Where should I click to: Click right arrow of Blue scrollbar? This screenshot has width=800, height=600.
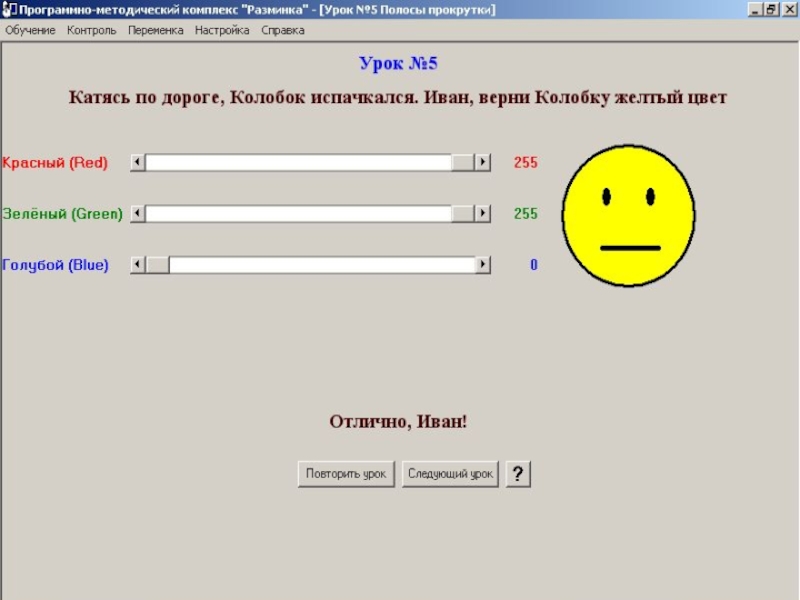point(483,264)
